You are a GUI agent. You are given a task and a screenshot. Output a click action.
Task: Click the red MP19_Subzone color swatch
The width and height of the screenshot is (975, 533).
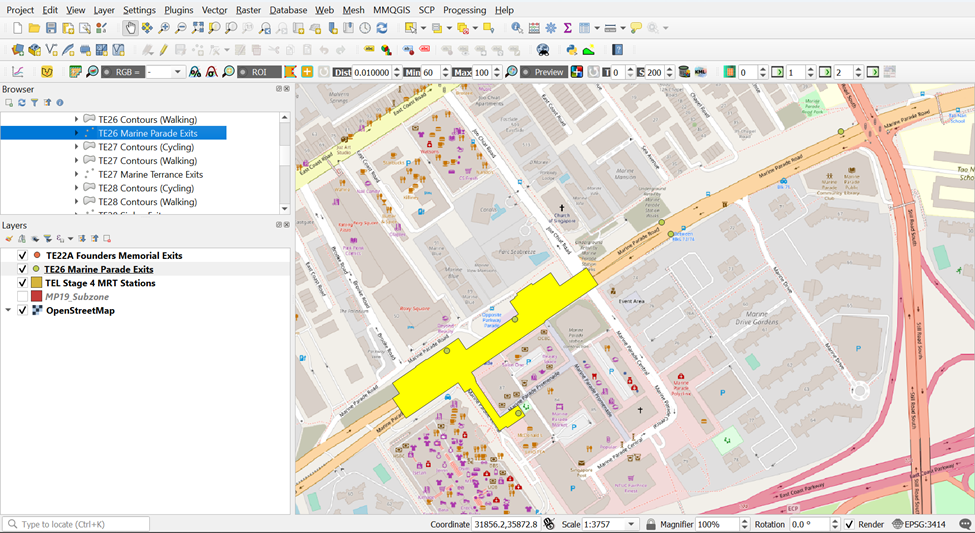tap(36, 297)
